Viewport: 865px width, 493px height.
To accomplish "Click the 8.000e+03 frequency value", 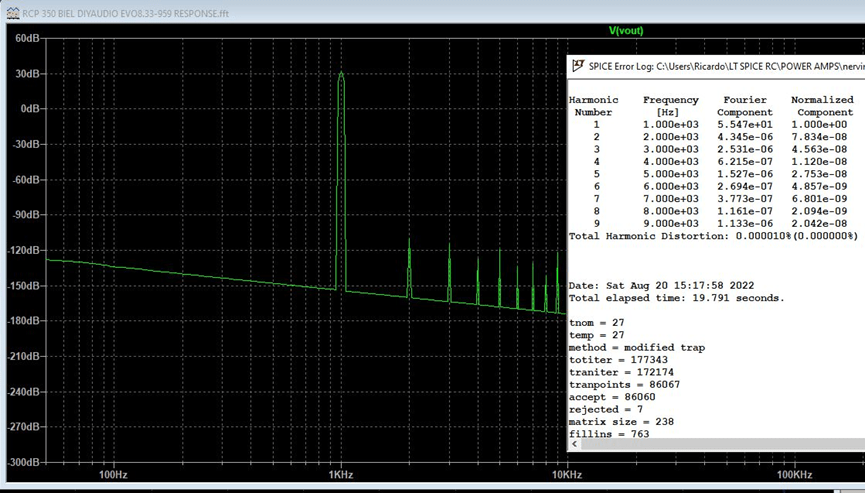I will (x=671, y=211).
